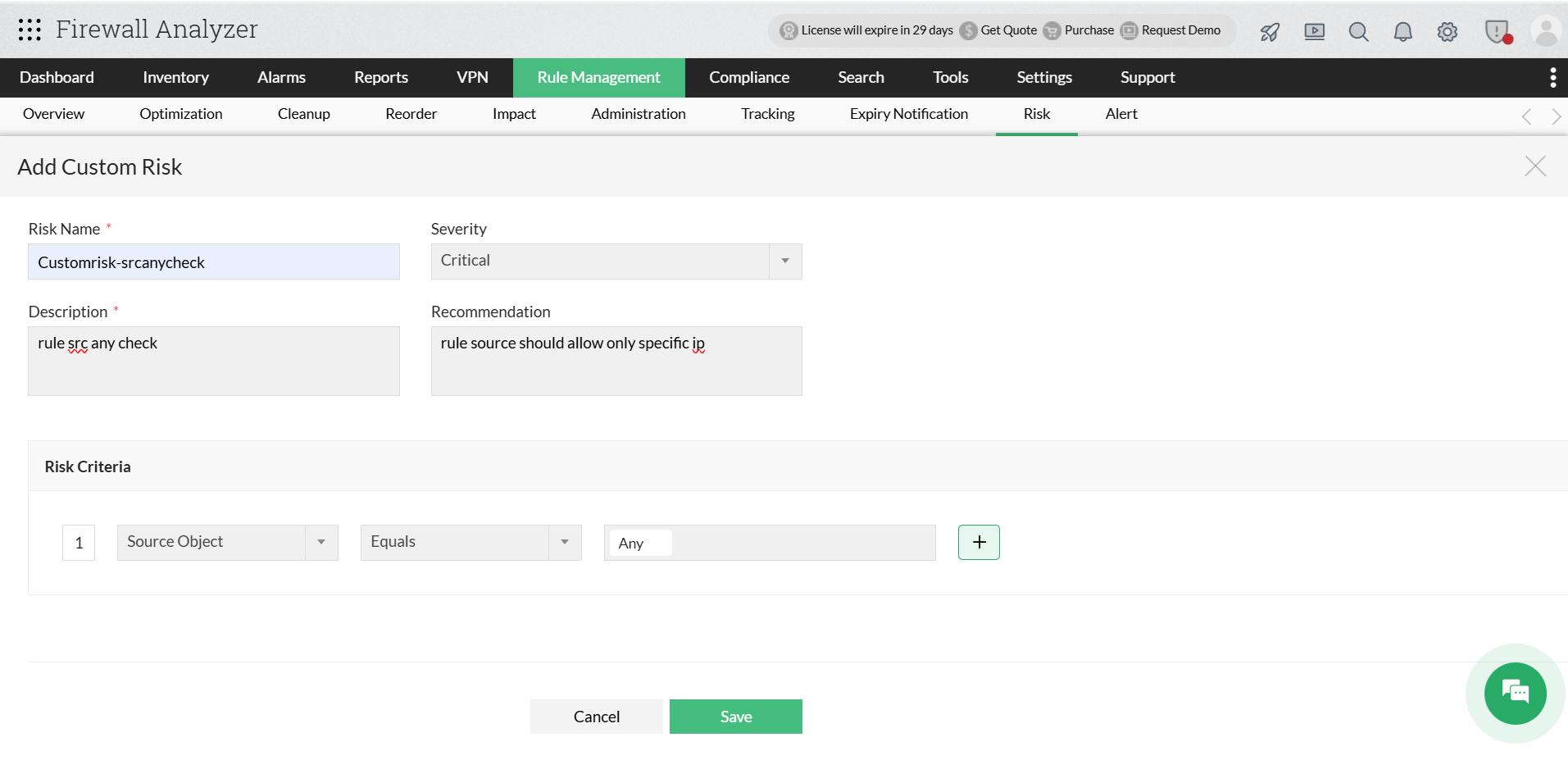
Task: Switch to the Optimization sub-tab
Action: tap(181, 114)
